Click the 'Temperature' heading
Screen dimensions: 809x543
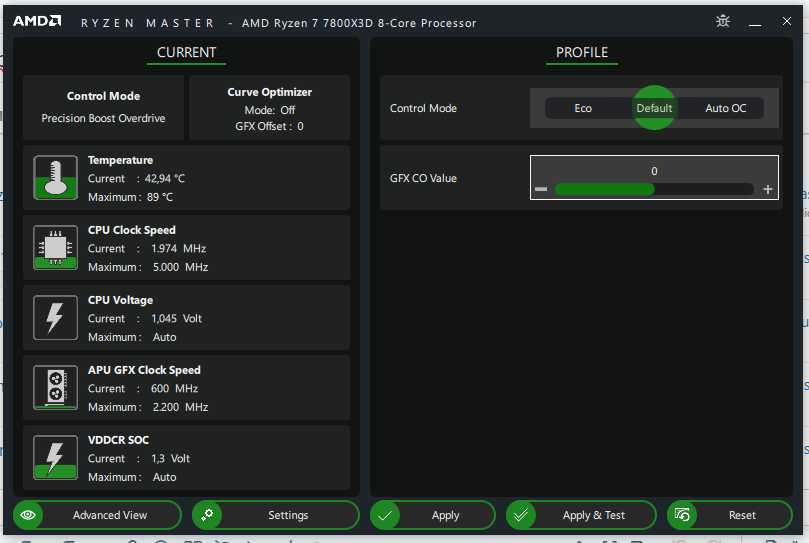pos(120,160)
